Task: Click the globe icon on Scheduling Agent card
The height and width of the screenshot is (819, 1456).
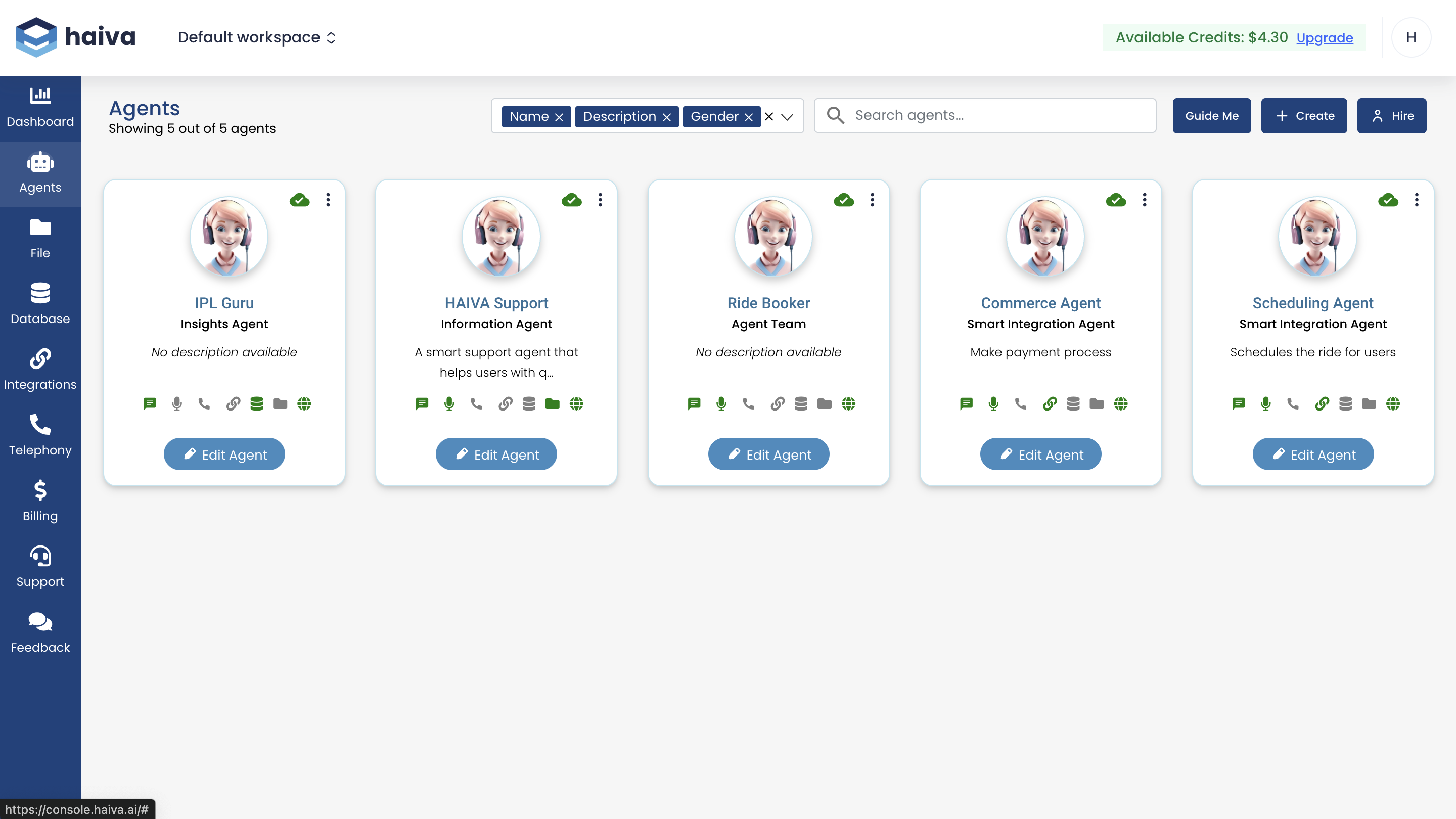Action: click(x=1393, y=403)
